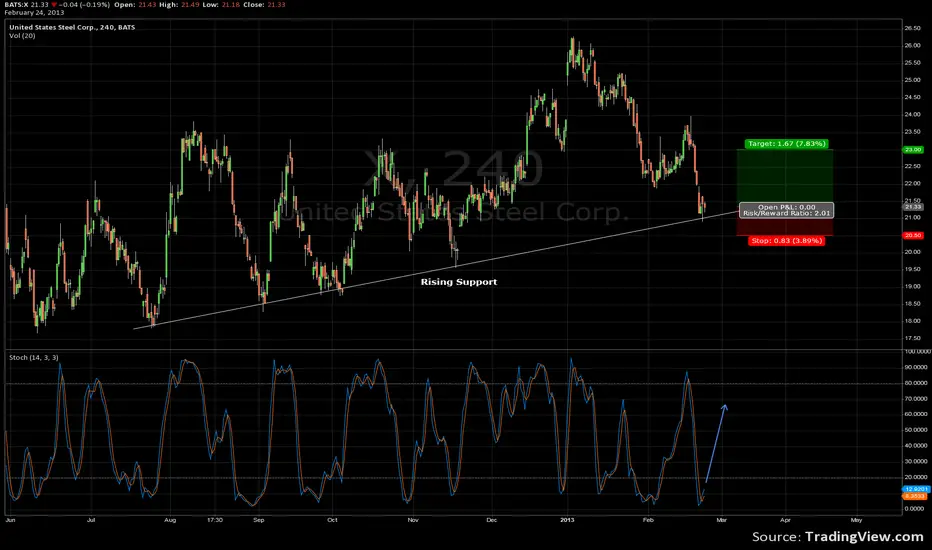
Task: Click the Nov label on the time axis
Action: [413, 520]
